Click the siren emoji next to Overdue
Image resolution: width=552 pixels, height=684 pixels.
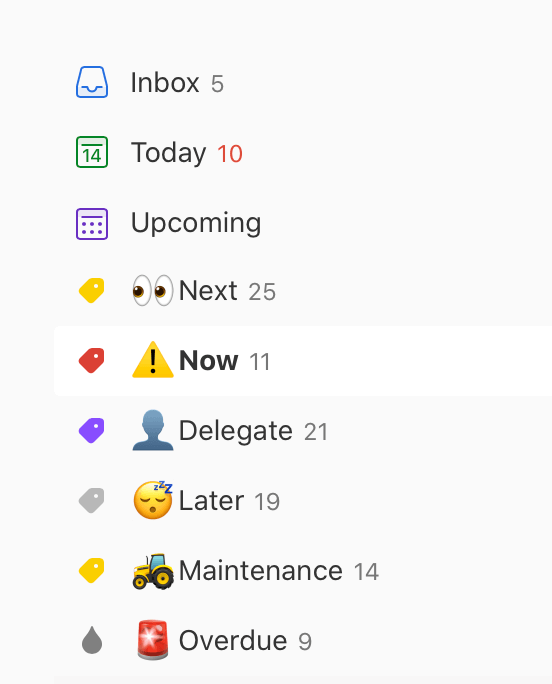point(153,640)
